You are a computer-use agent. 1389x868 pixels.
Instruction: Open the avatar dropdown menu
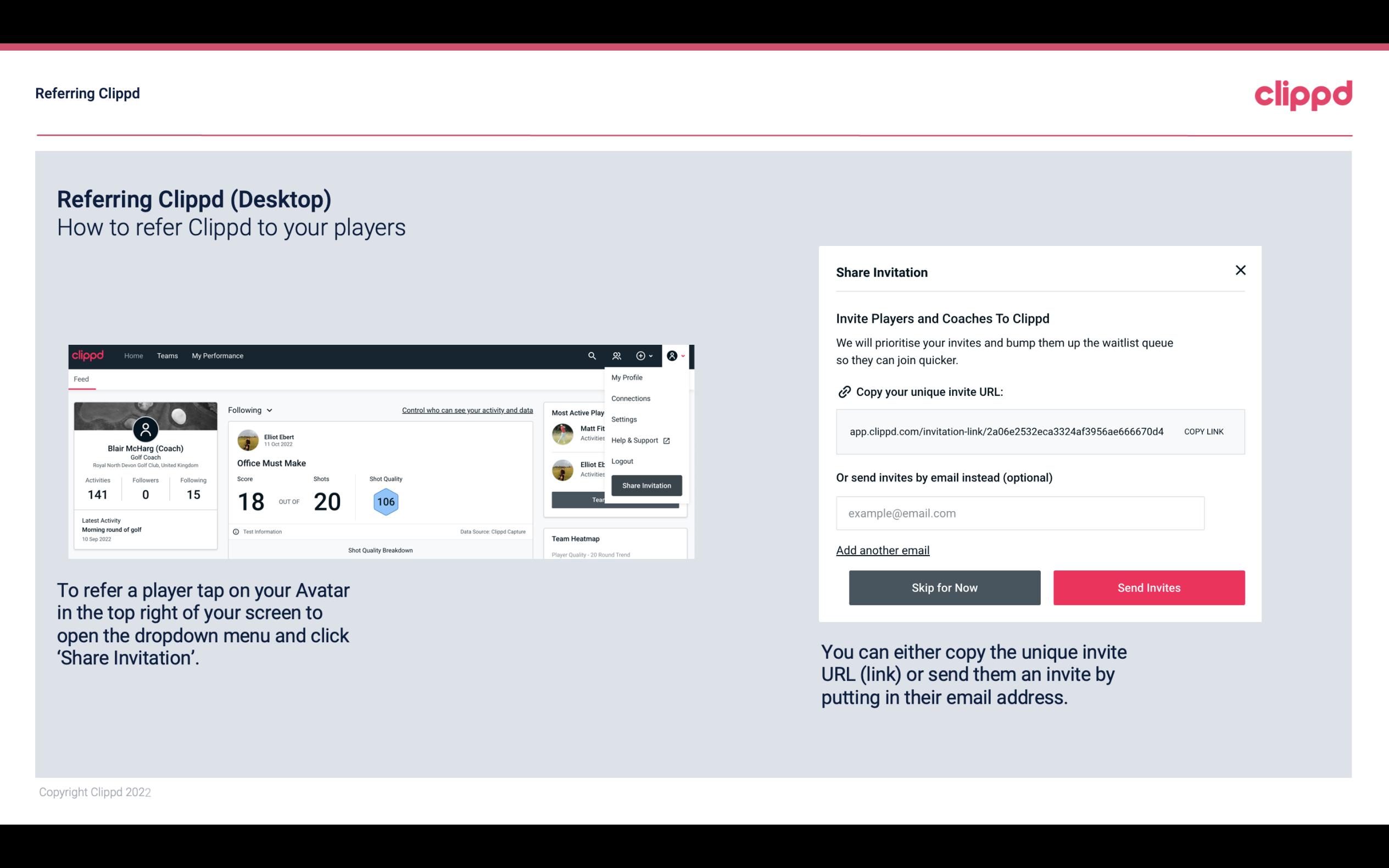pyautogui.click(x=676, y=356)
